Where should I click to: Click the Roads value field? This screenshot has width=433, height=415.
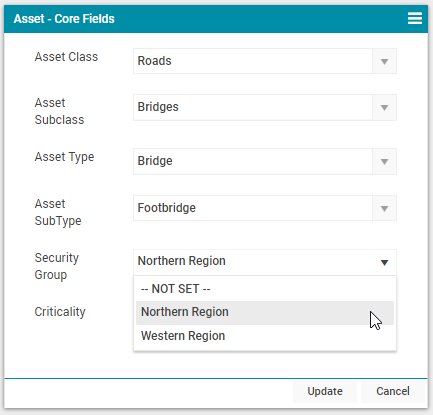[x=253, y=61]
